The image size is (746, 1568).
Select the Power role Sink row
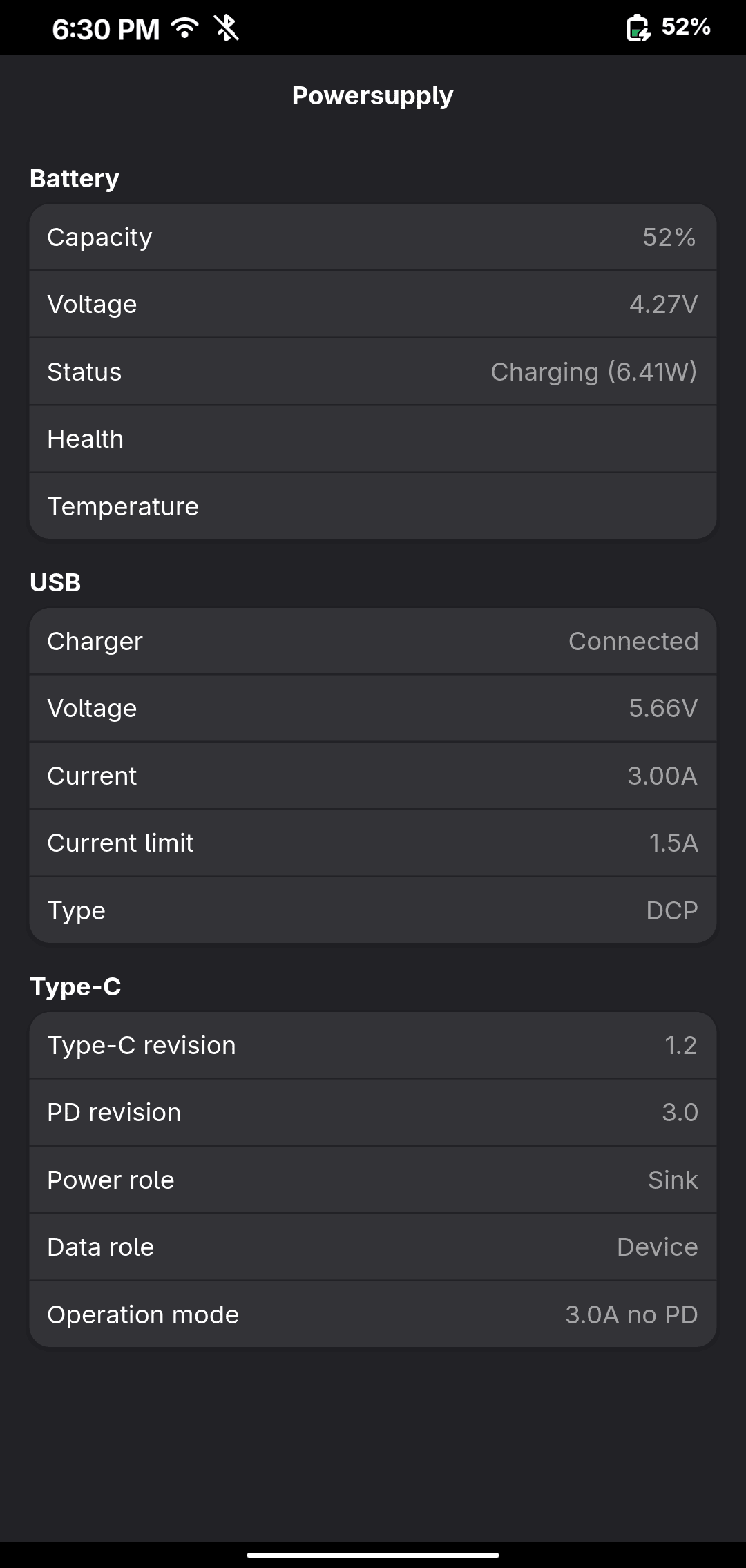pos(373,1180)
